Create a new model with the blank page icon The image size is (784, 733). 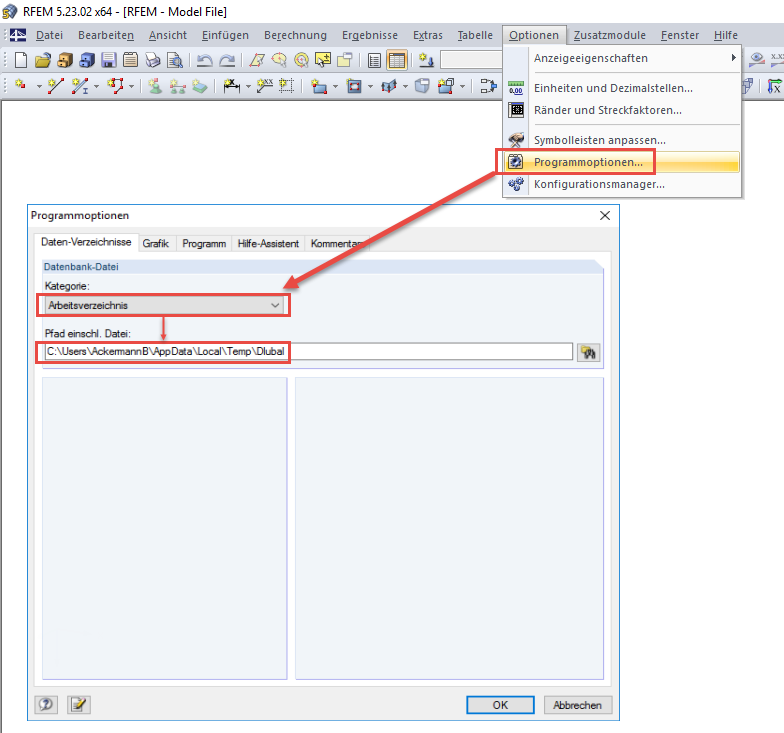click(x=20, y=60)
